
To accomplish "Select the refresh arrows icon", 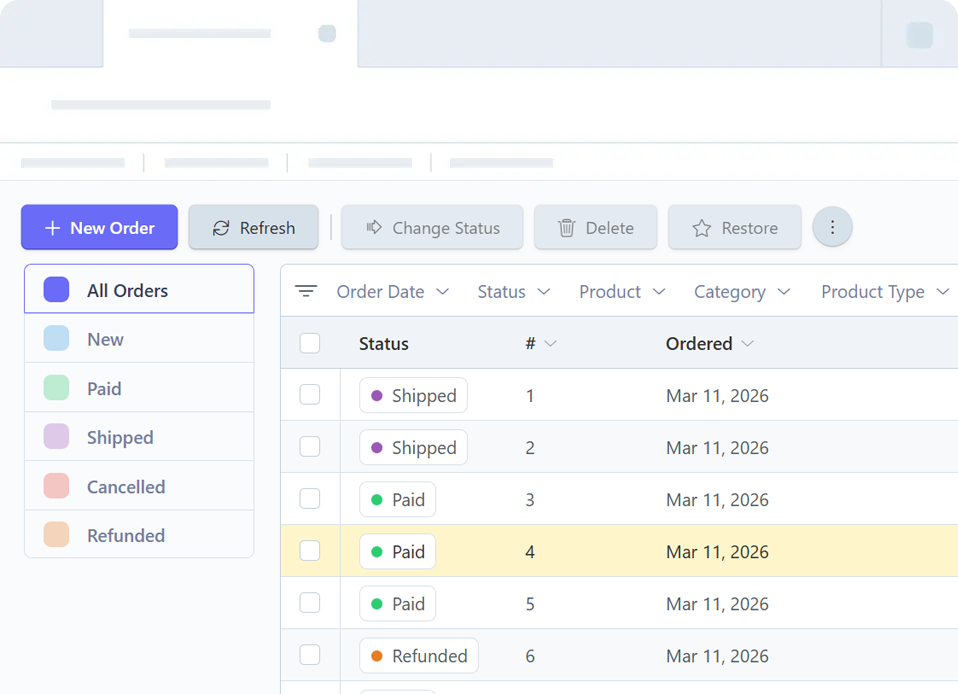I will tap(221, 227).
